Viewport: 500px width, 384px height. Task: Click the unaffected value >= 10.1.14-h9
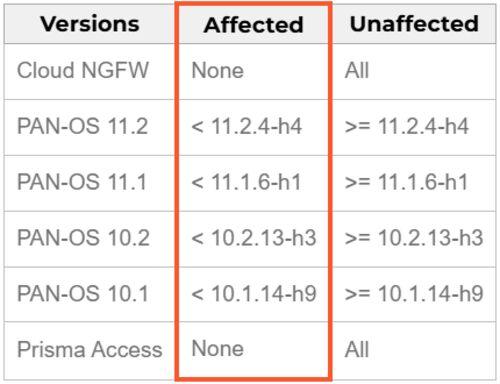[414, 293]
